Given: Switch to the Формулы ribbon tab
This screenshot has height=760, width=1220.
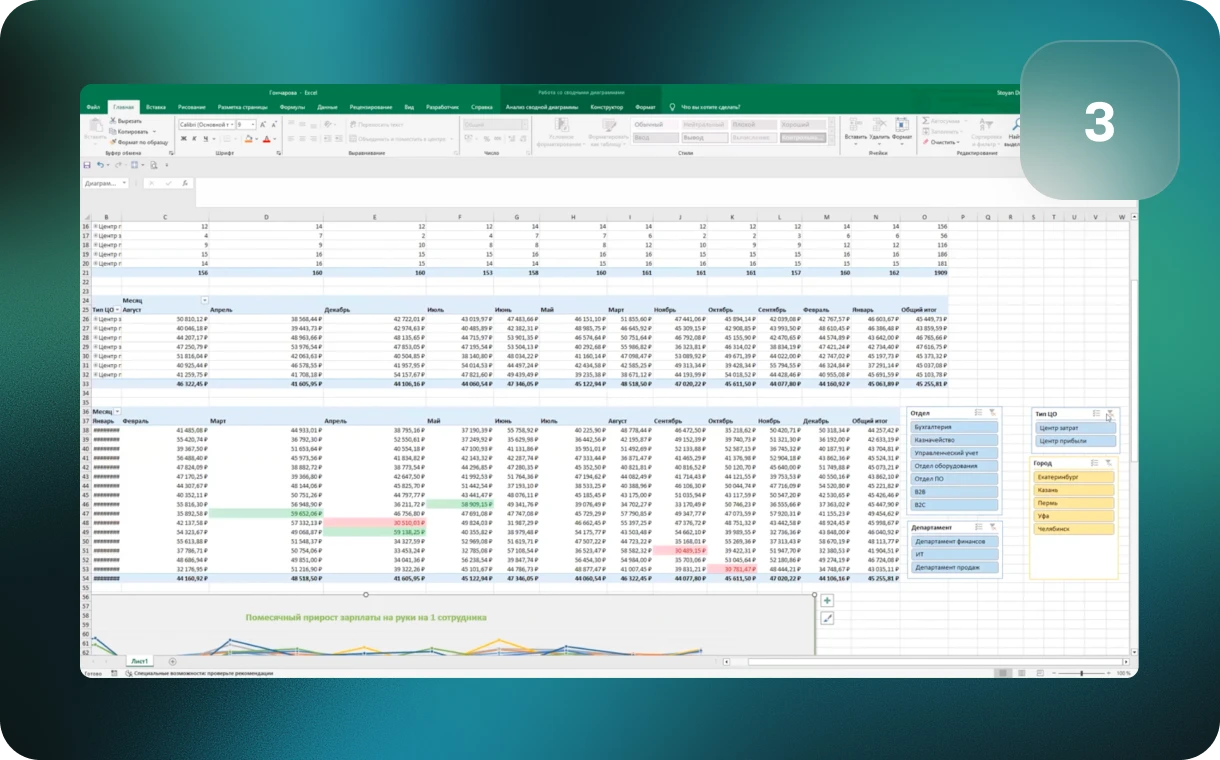Looking at the screenshot, I should tap(292, 106).
